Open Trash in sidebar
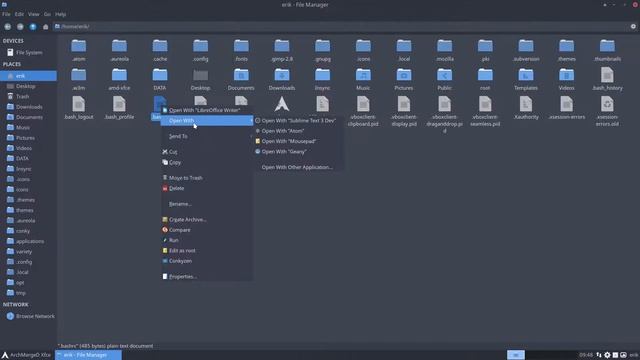The image size is (640, 360). tap(29, 97)
